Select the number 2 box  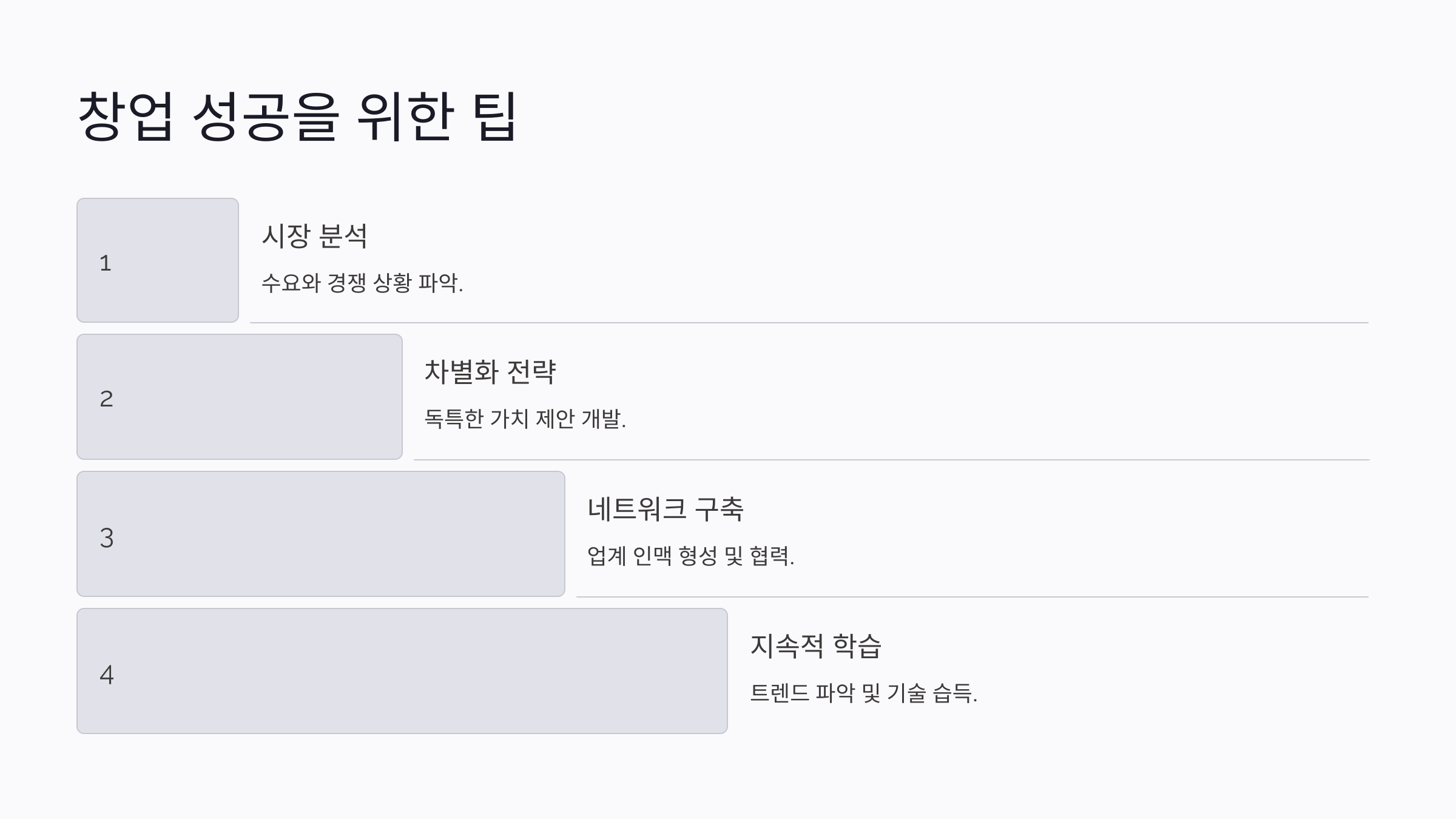tap(240, 397)
